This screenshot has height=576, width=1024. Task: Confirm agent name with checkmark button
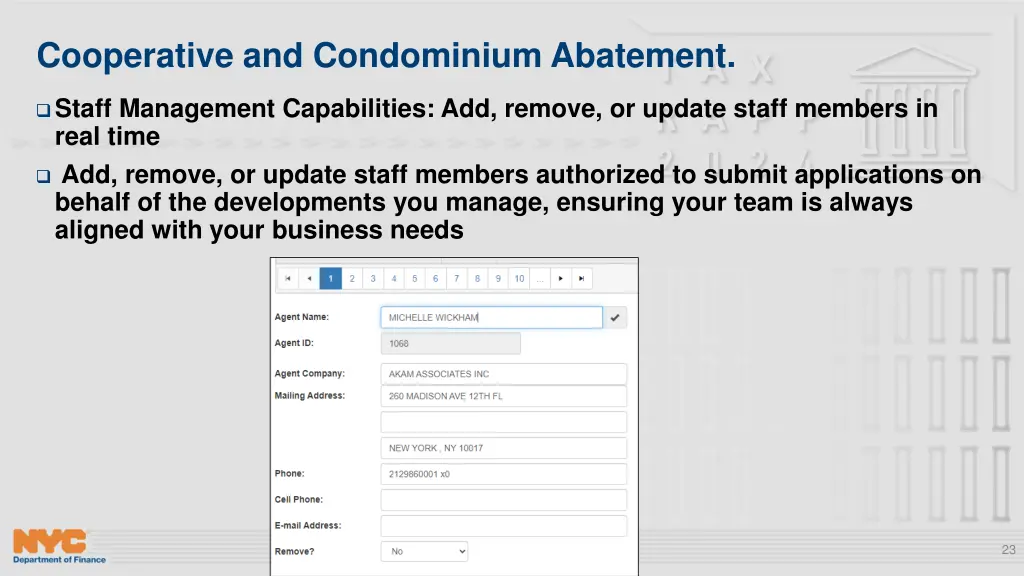(x=615, y=318)
